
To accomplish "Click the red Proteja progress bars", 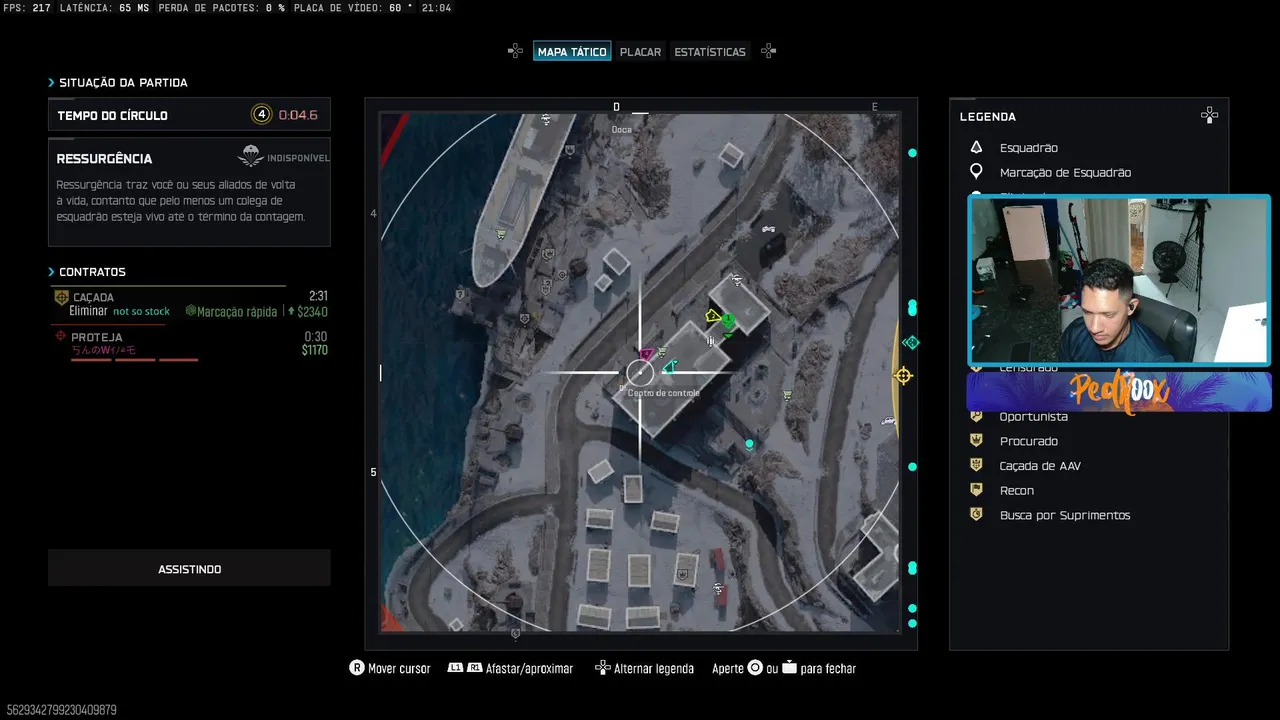I will [x=134, y=360].
